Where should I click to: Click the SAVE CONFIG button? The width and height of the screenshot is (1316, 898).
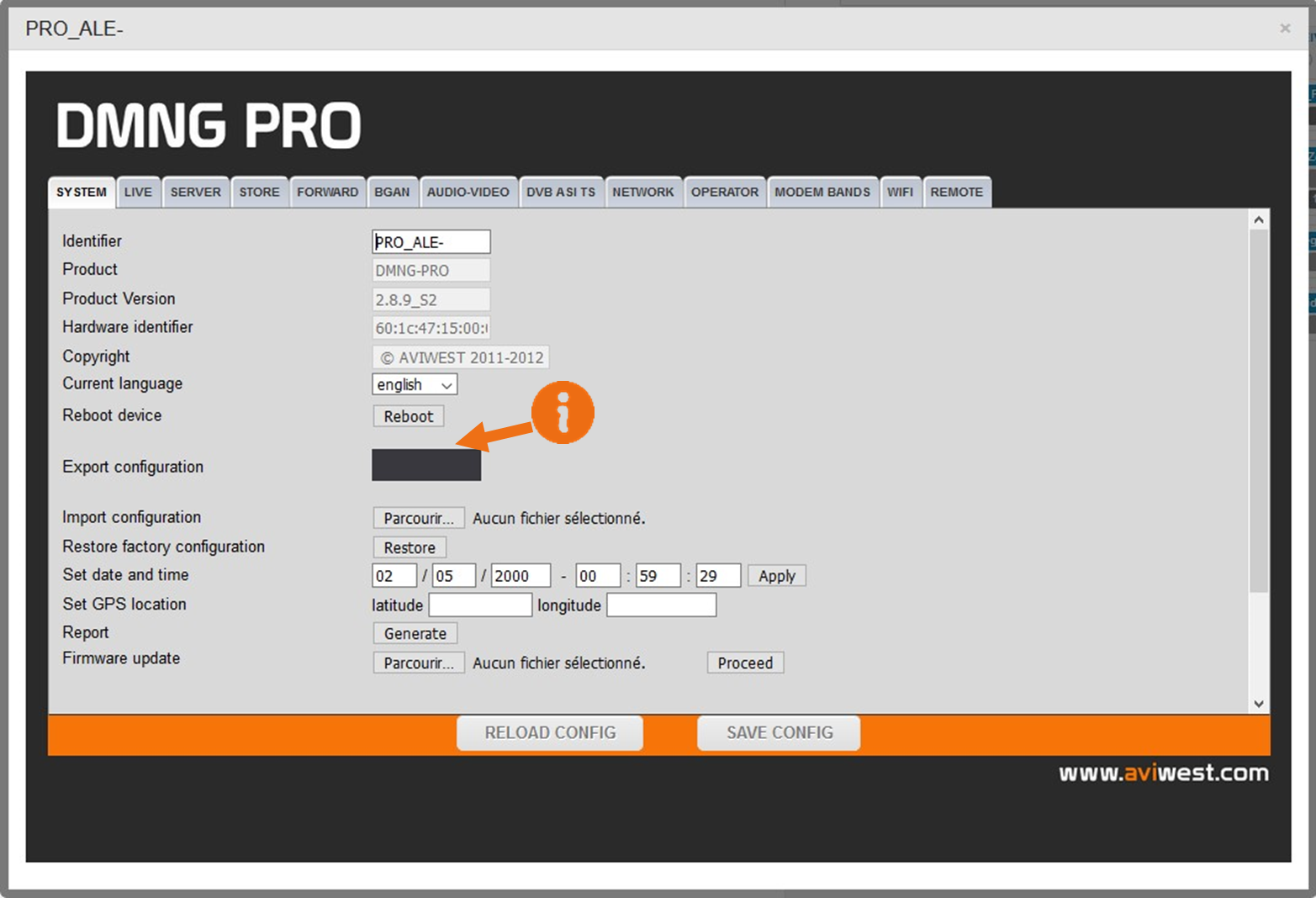pyautogui.click(x=779, y=732)
